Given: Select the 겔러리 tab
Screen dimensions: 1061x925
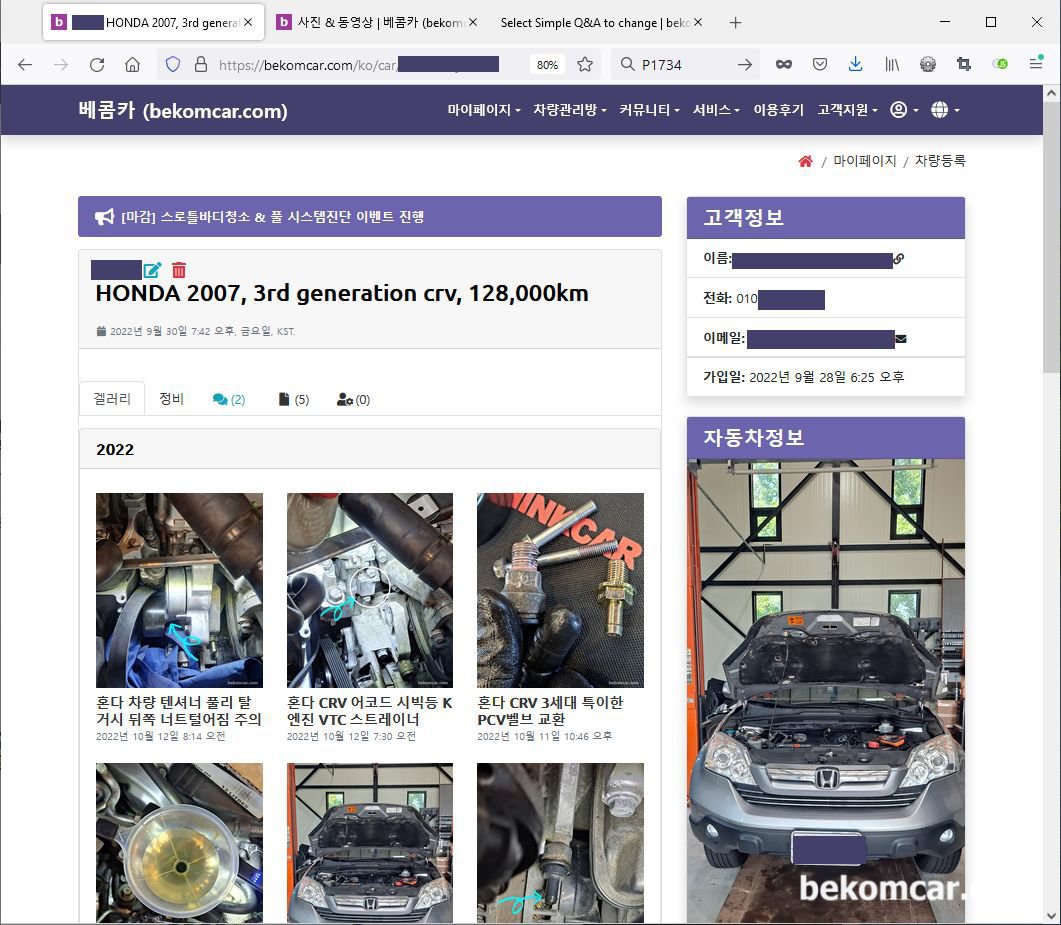Looking at the screenshot, I should [x=112, y=399].
